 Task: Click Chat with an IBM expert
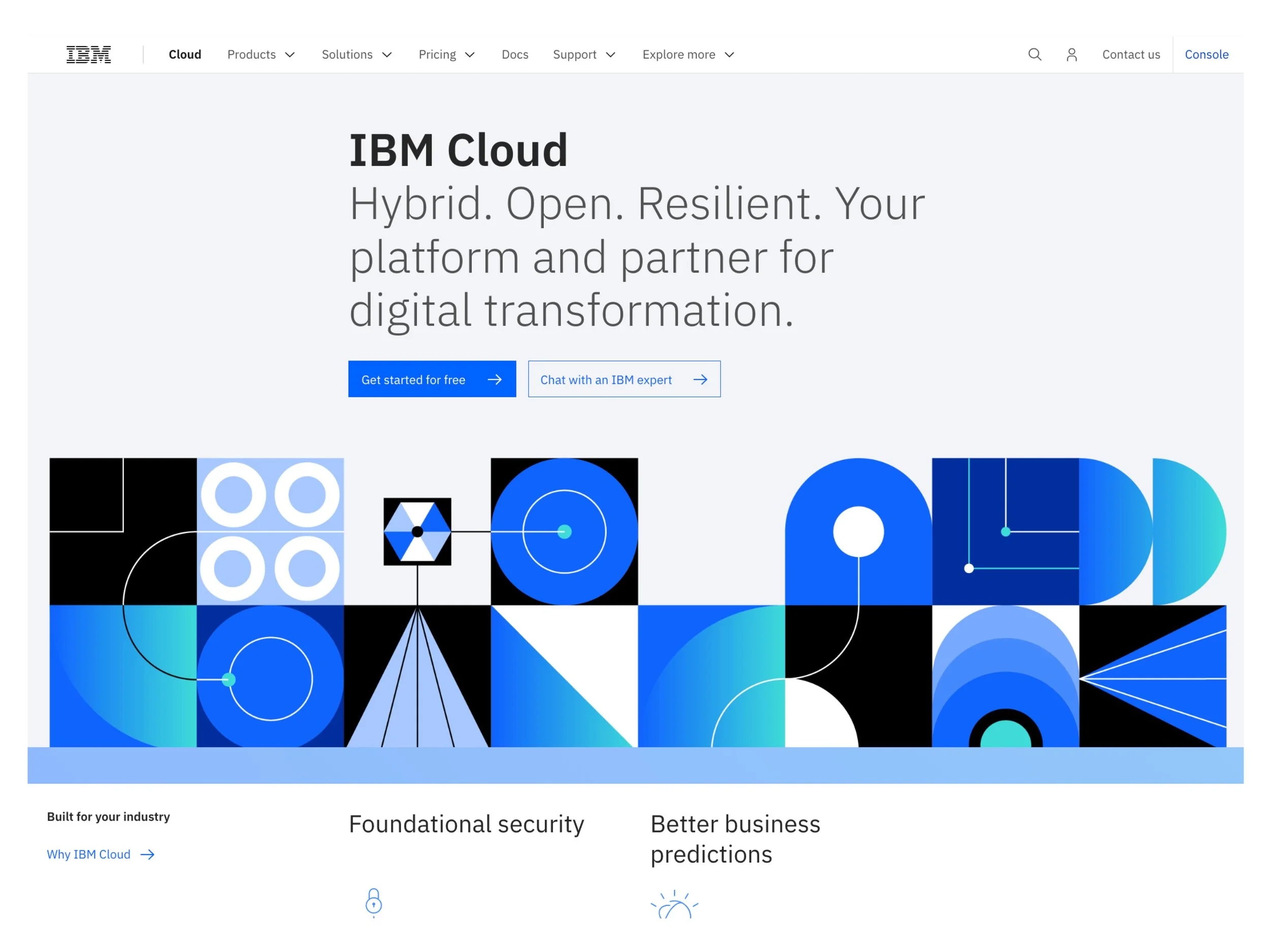[624, 379]
